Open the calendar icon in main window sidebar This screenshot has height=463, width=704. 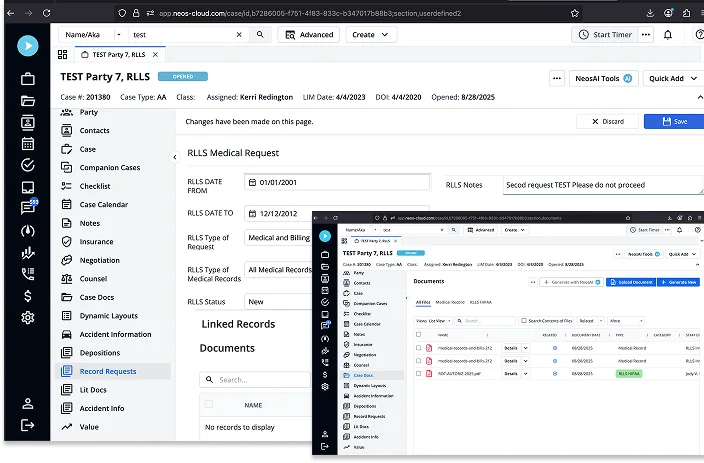(x=28, y=144)
